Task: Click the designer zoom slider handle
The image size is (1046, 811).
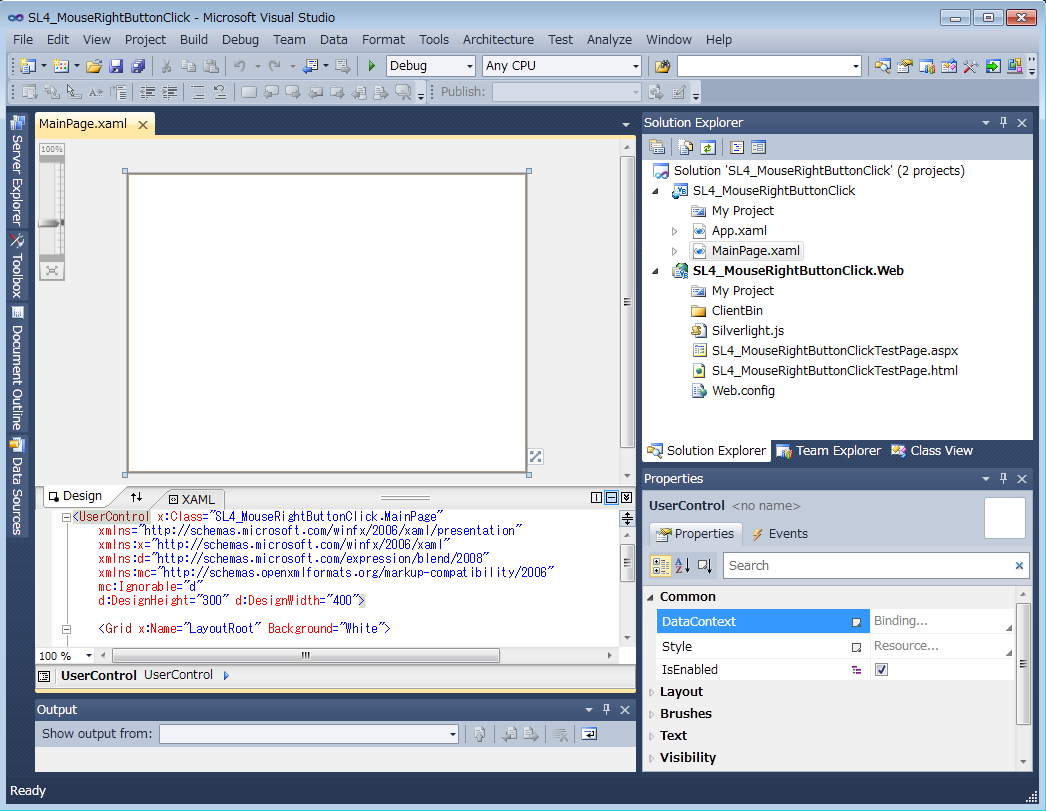Action: pyautogui.click(x=51, y=223)
